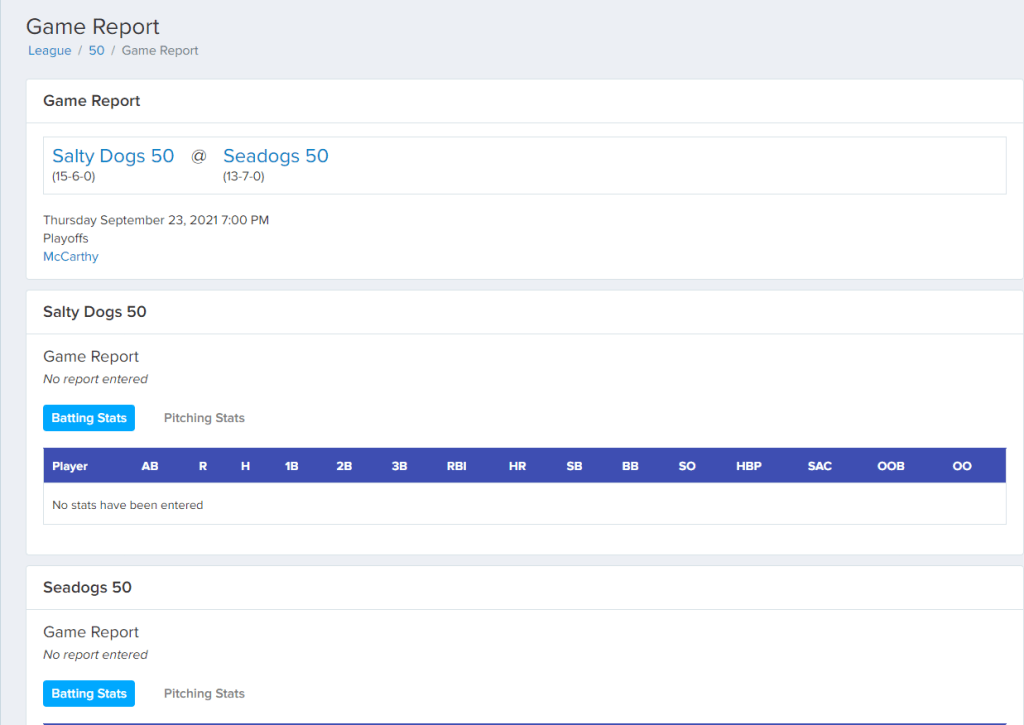The image size is (1024, 725).
Task: Click the SB column header
Action: point(574,466)
